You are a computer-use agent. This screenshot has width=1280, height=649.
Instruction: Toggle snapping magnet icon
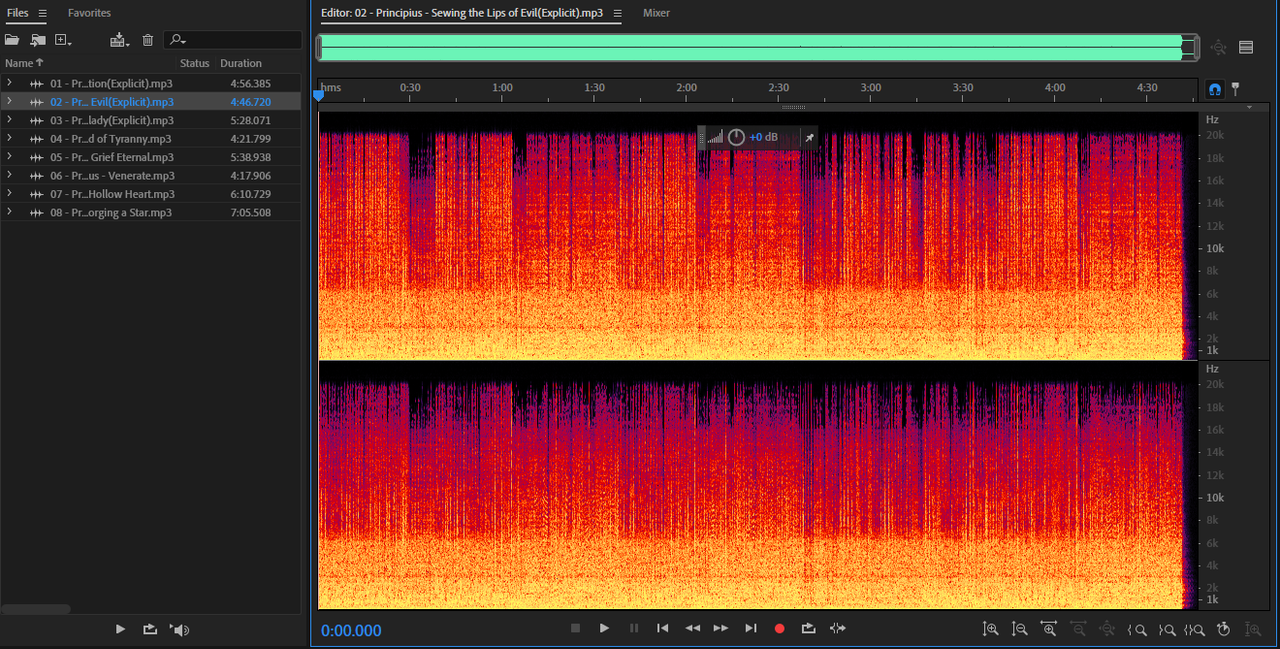coord(1215,89)
